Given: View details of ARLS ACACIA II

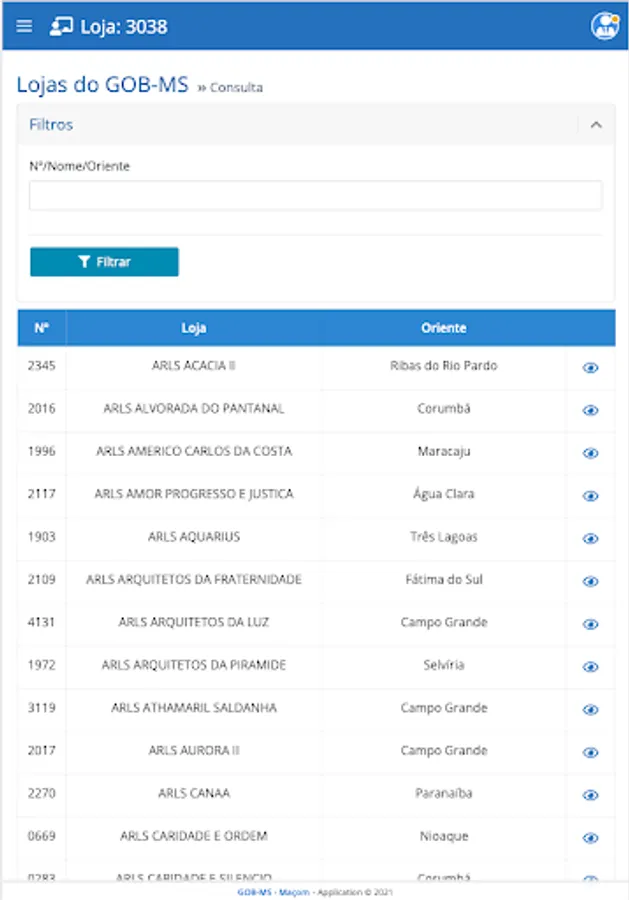Looking at the screenshot, I should (591, 367).
